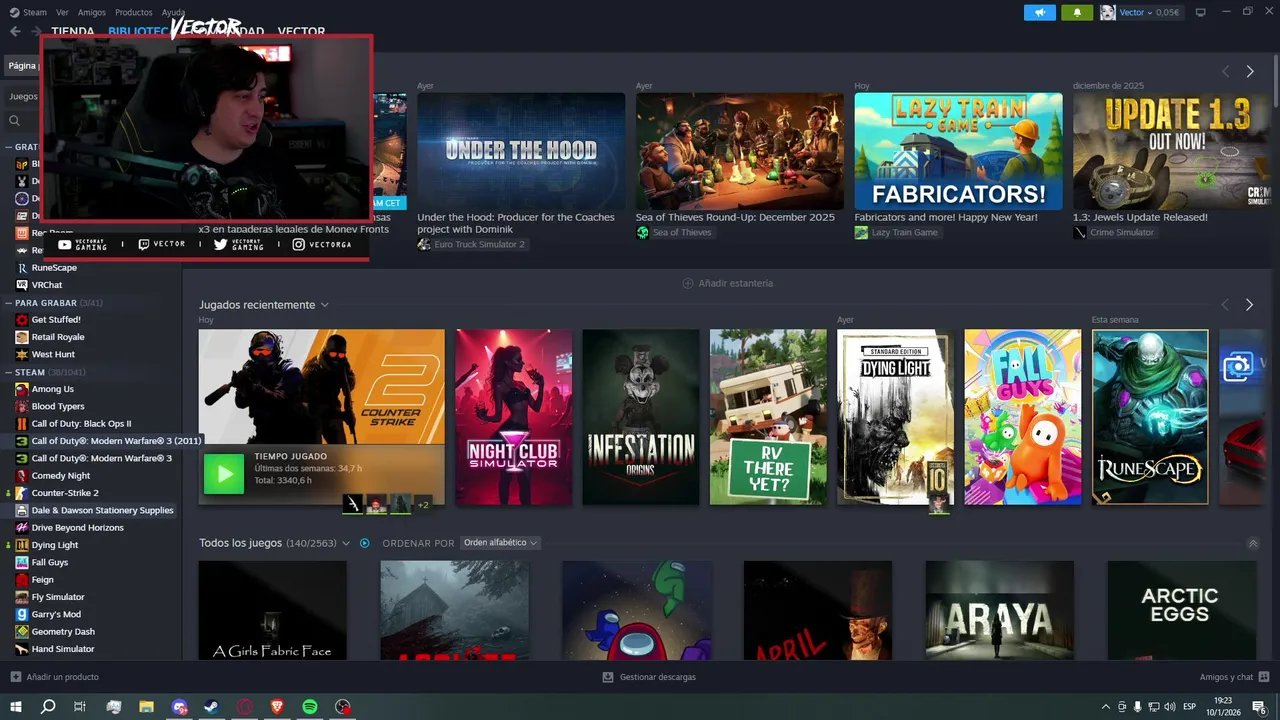Collapse the Todos los juegos section chevron
This screenshot has height=720, width=1280.
click(1253, 544)
